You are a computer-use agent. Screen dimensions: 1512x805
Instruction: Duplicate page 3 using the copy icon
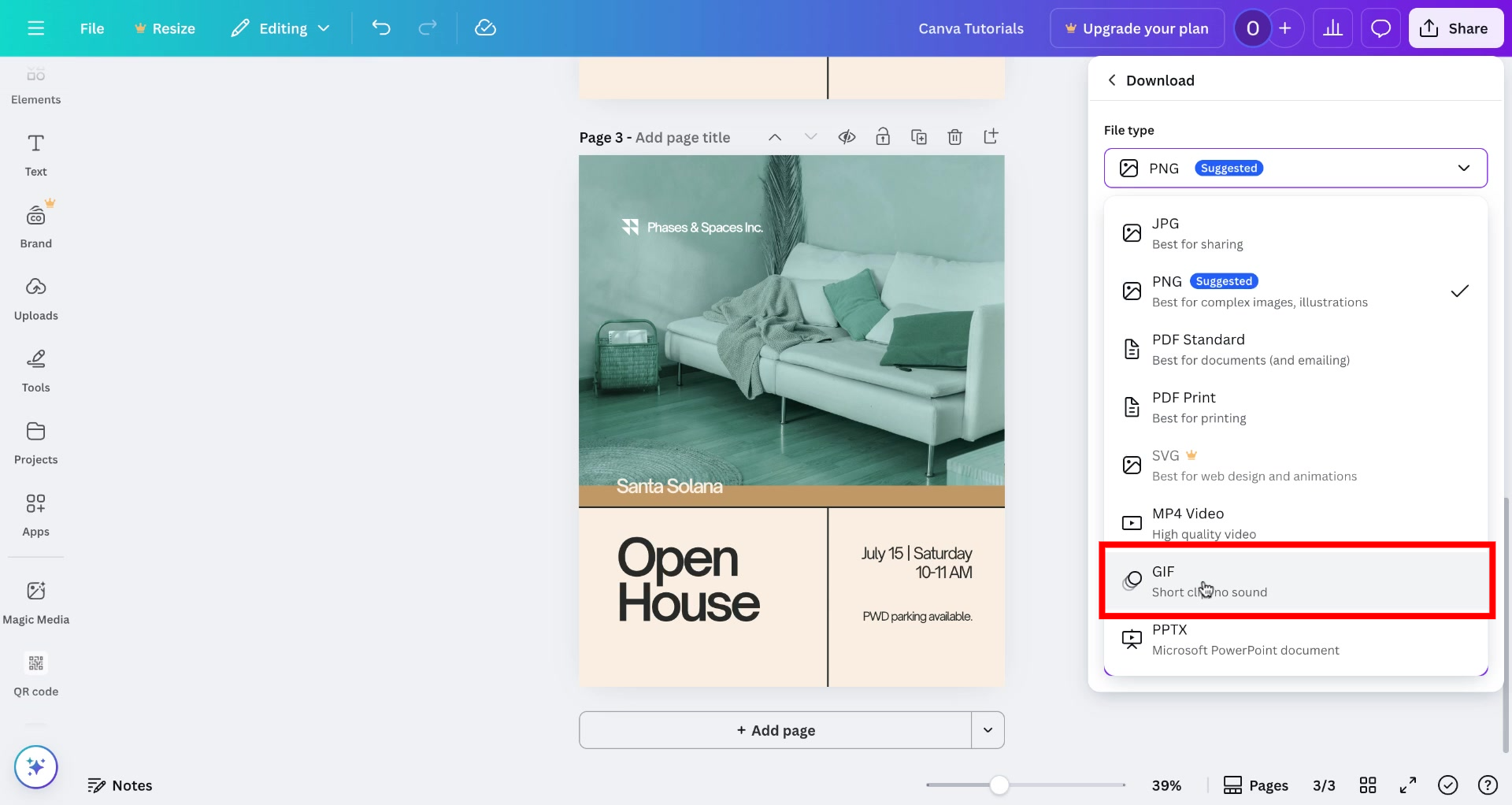coord(919,136)
